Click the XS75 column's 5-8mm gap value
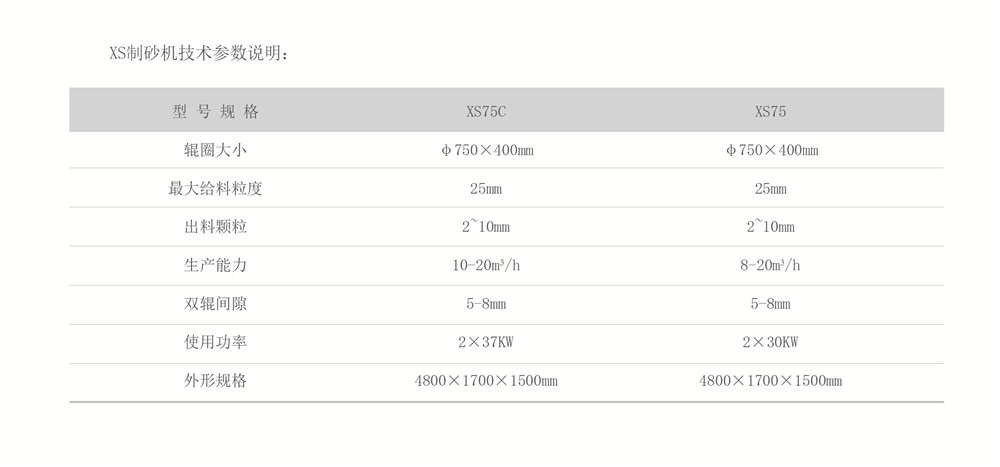The height and width of the screenshot is (467, 1000). tap(770, 304)
